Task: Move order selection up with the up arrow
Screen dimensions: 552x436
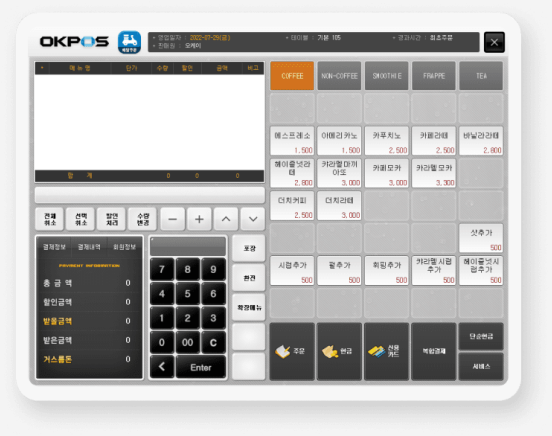Action: point(226,219)
